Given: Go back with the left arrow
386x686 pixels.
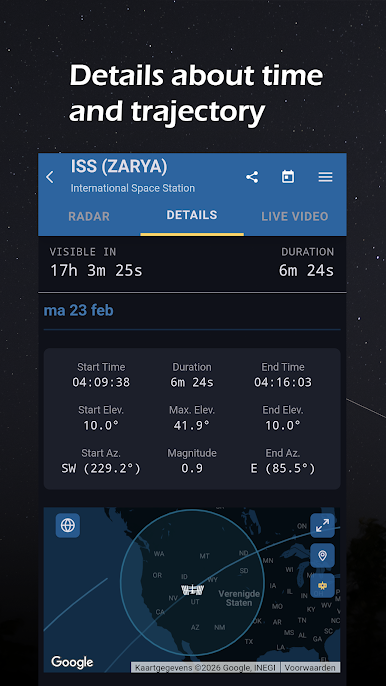Looking at the screenshot, I should point(50,177).
